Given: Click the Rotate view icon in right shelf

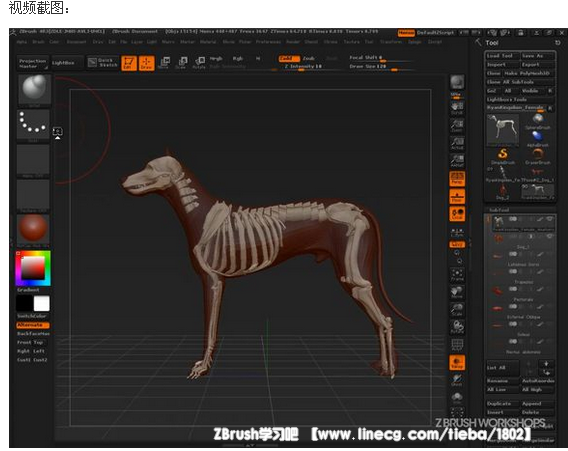Looking at the screenshot, I should pos(457,327).
